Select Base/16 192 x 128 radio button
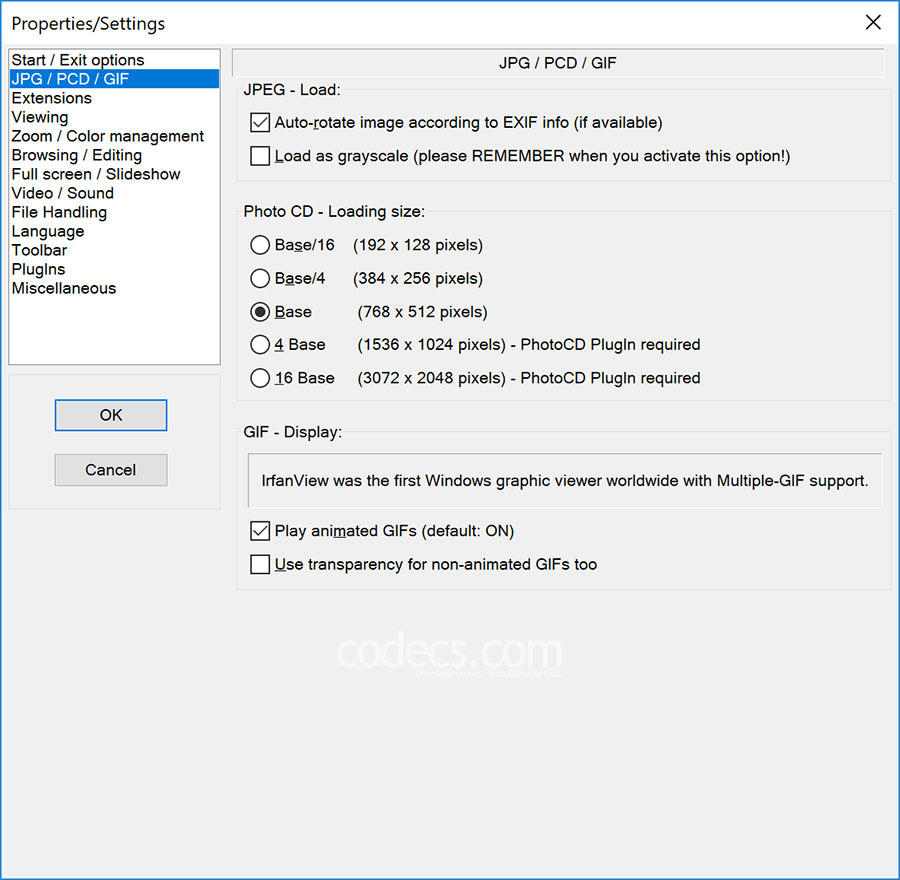Screen dimensions: 900x880 coord(260,245)
